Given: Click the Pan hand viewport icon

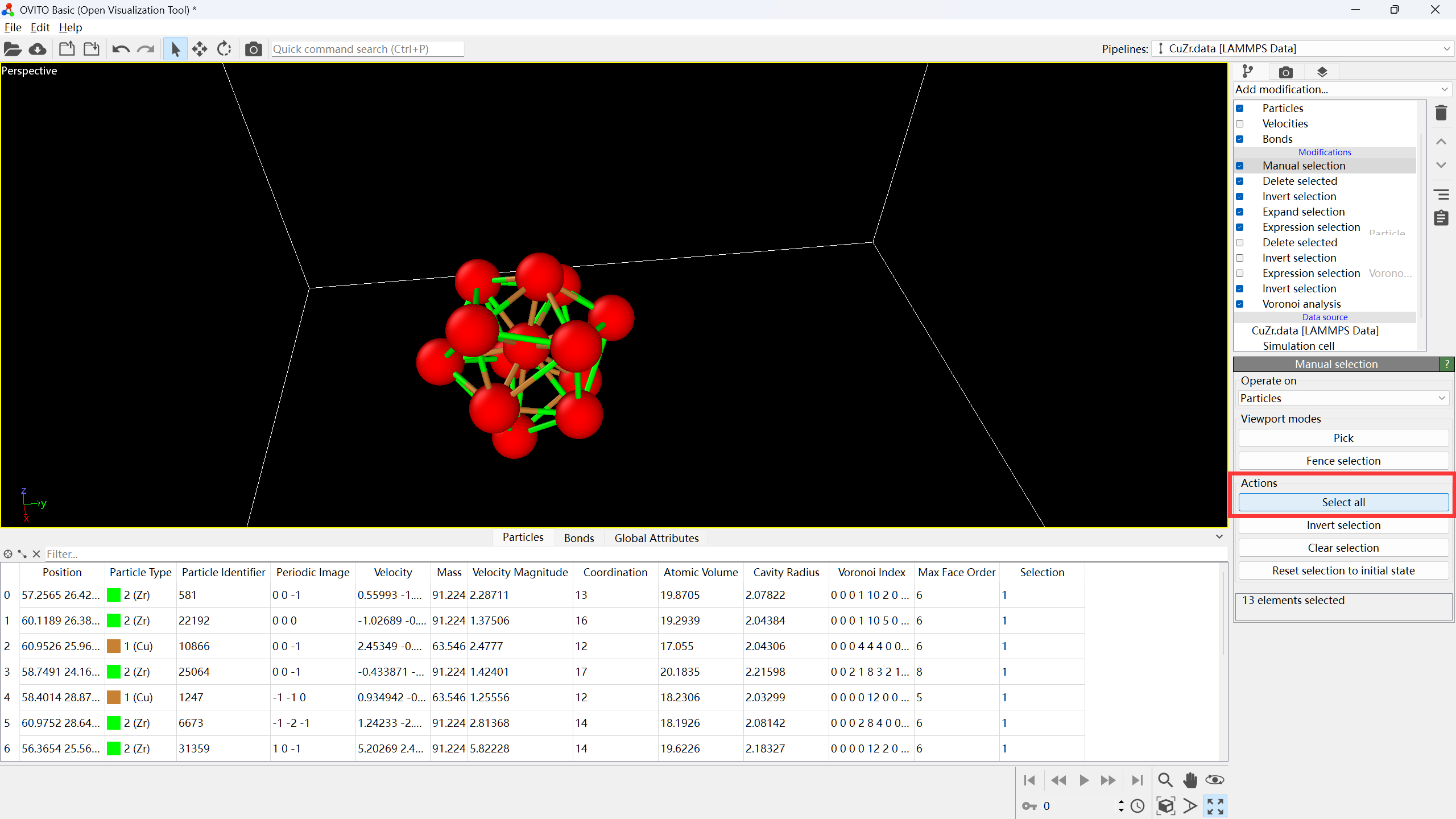Looking at the screenshot, I should (1190, 780).
